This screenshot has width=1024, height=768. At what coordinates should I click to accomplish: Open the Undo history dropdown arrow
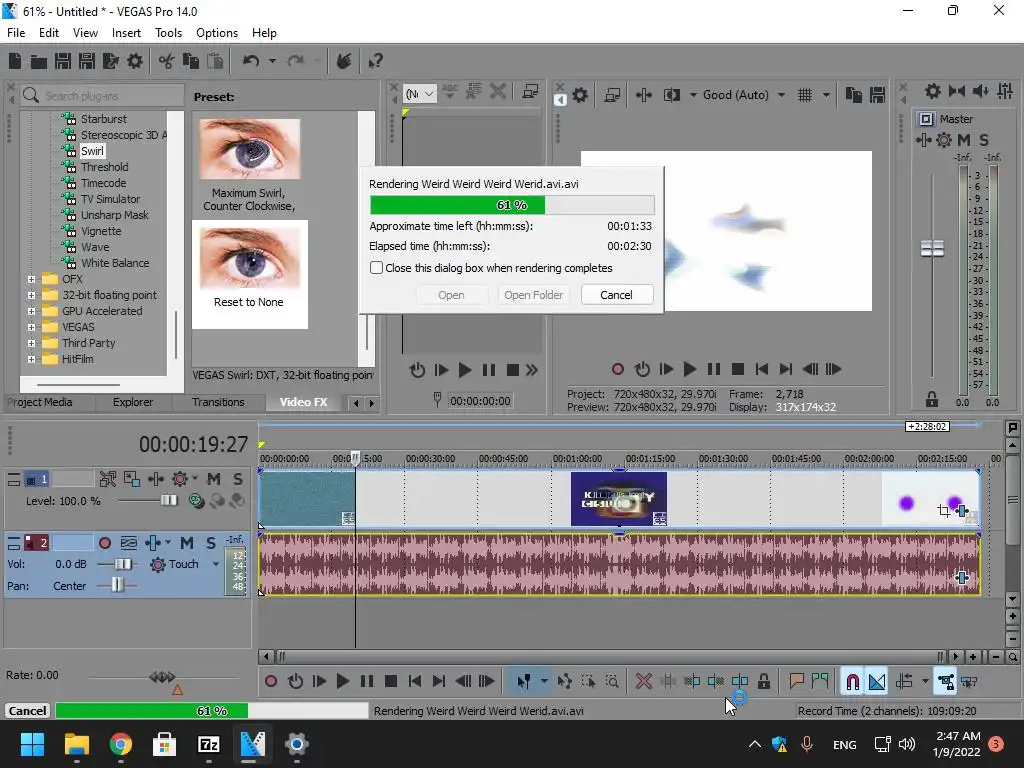point(272,61)
